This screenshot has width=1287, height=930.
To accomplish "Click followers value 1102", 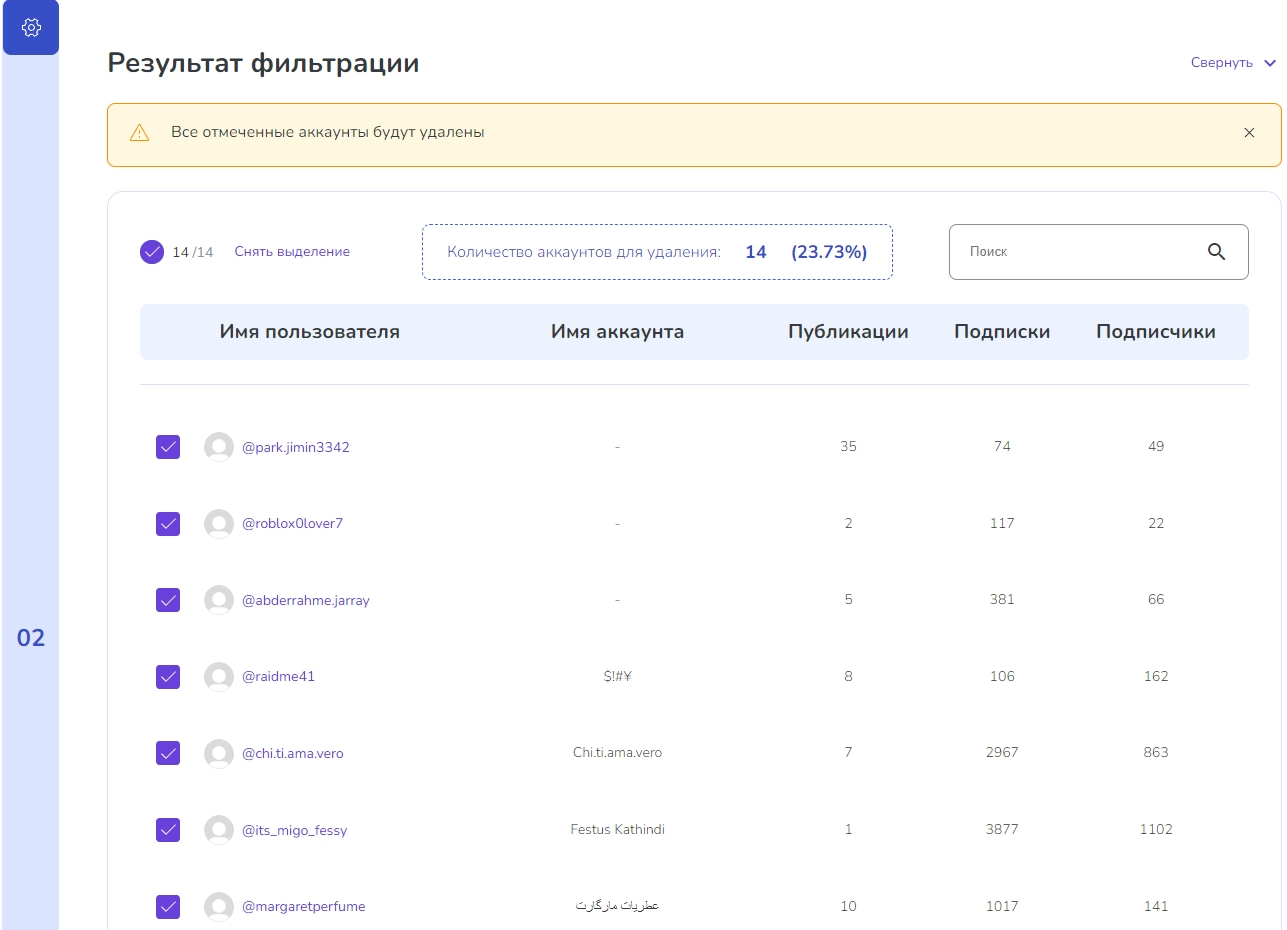I will (x=1156, y=829).
